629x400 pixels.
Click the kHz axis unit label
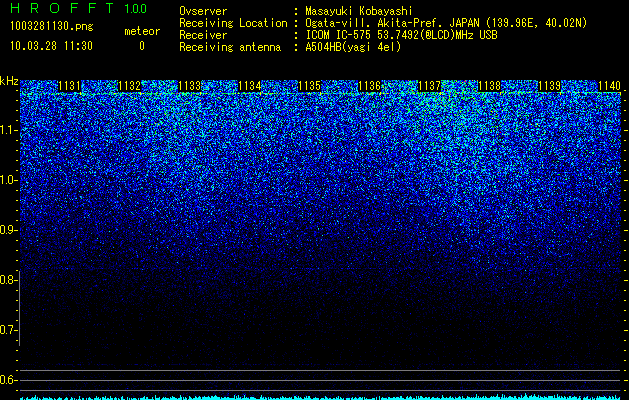[x=9, y=81]
